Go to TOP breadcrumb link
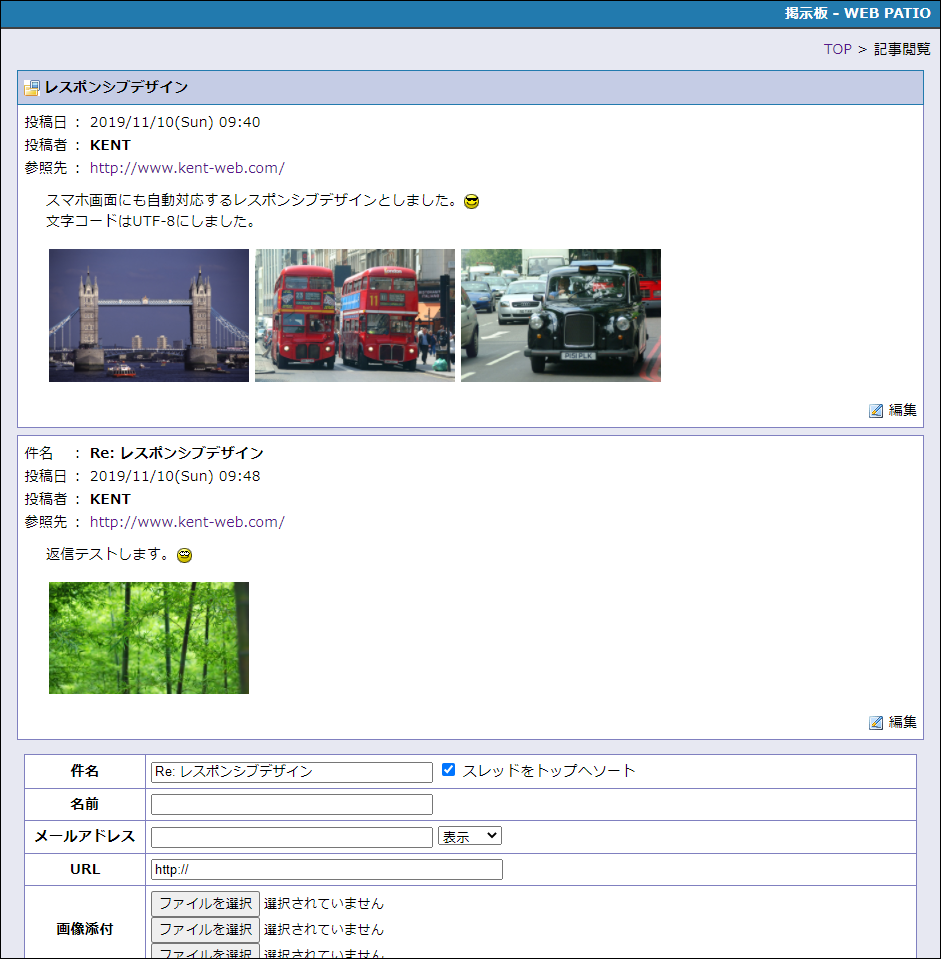The height and width of the screenshot is (959, 941). point(837,49)
